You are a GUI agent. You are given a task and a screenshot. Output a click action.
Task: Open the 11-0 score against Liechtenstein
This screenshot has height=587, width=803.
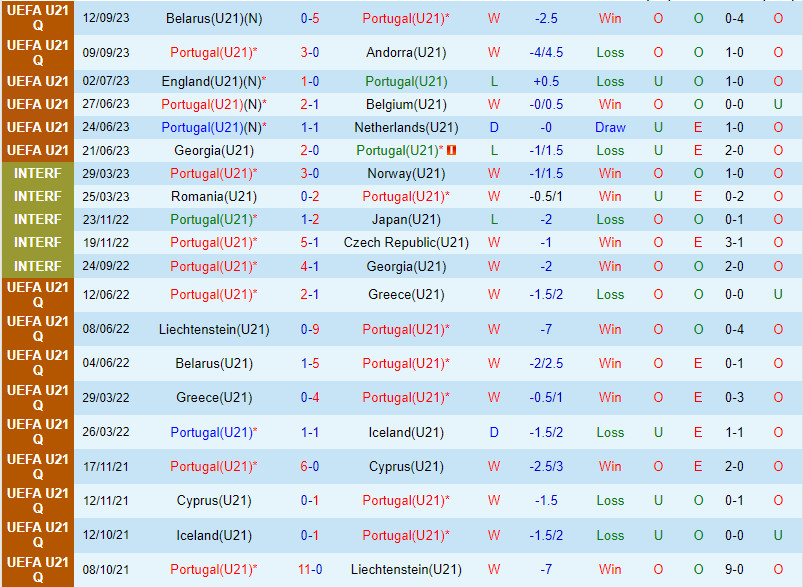[x=310, y=569]
